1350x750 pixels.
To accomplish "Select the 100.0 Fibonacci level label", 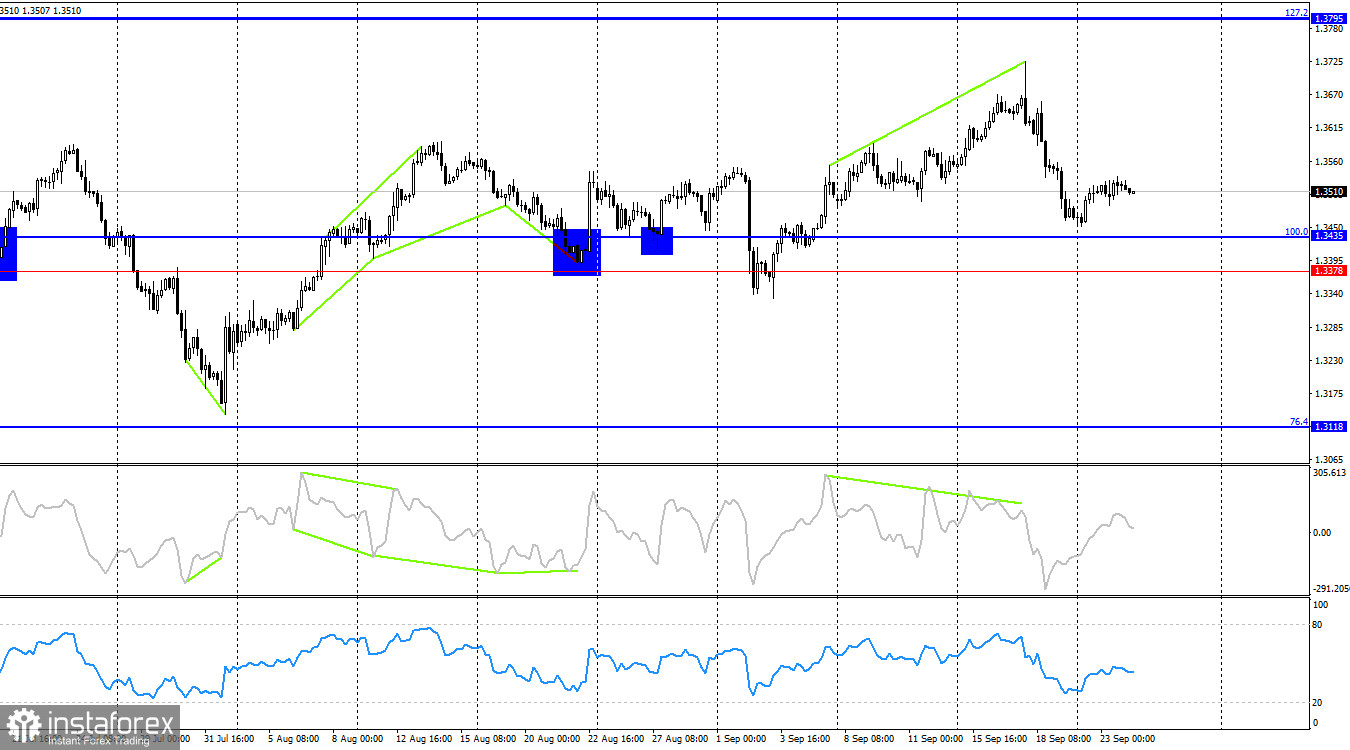I will point(1296,231).
